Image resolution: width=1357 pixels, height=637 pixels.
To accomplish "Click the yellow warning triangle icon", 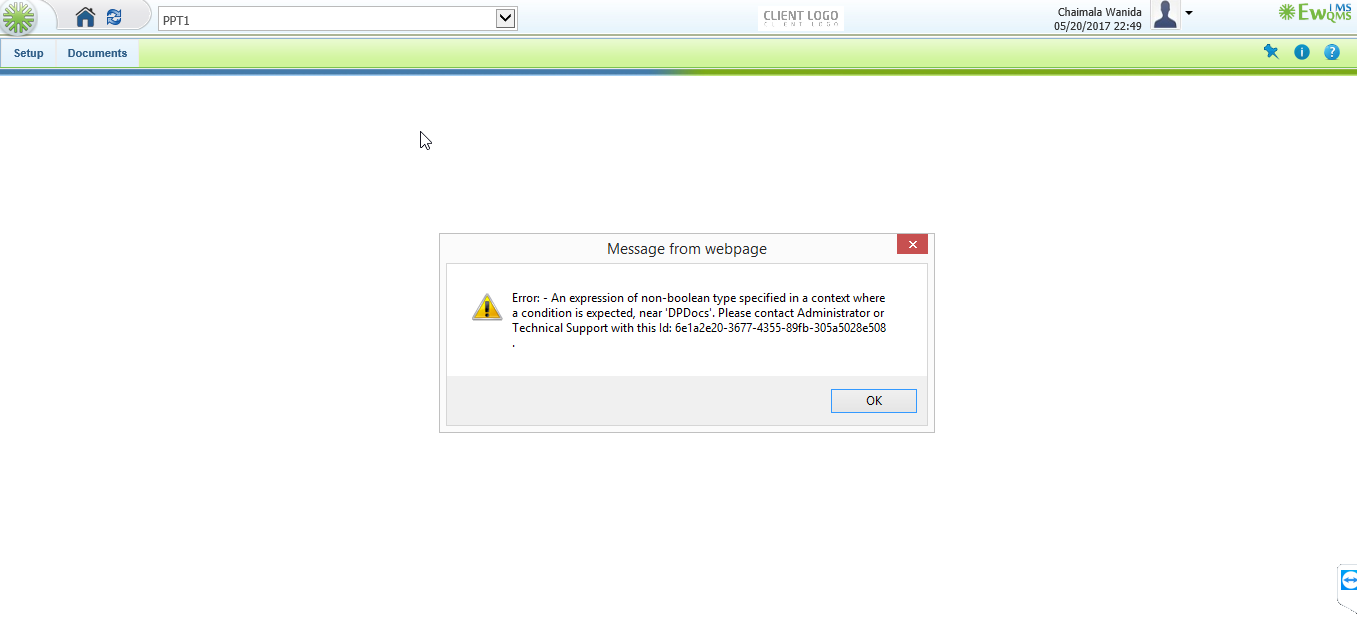I will (x=487, y=307).
